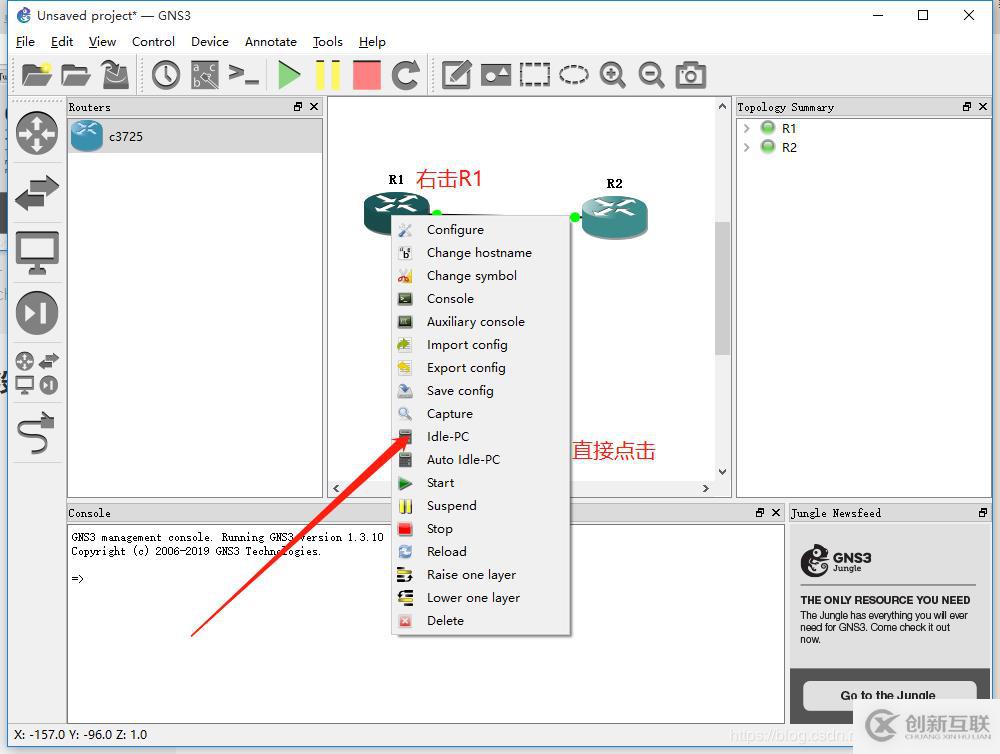
Task: Choose Idle-PC in the context menu
Action: pos(481,436)
